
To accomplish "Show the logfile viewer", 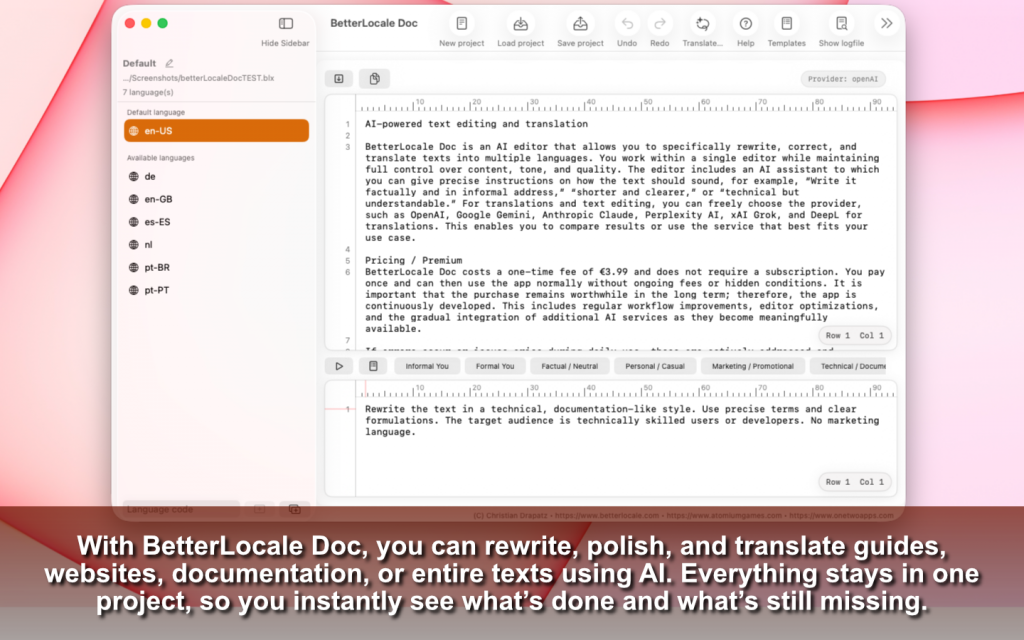I will [x=841, y=25].
